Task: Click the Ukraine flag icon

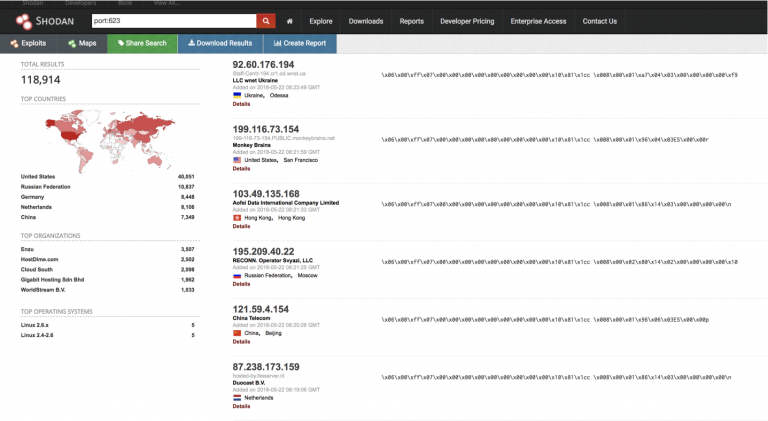Action: tap(237, 95)
